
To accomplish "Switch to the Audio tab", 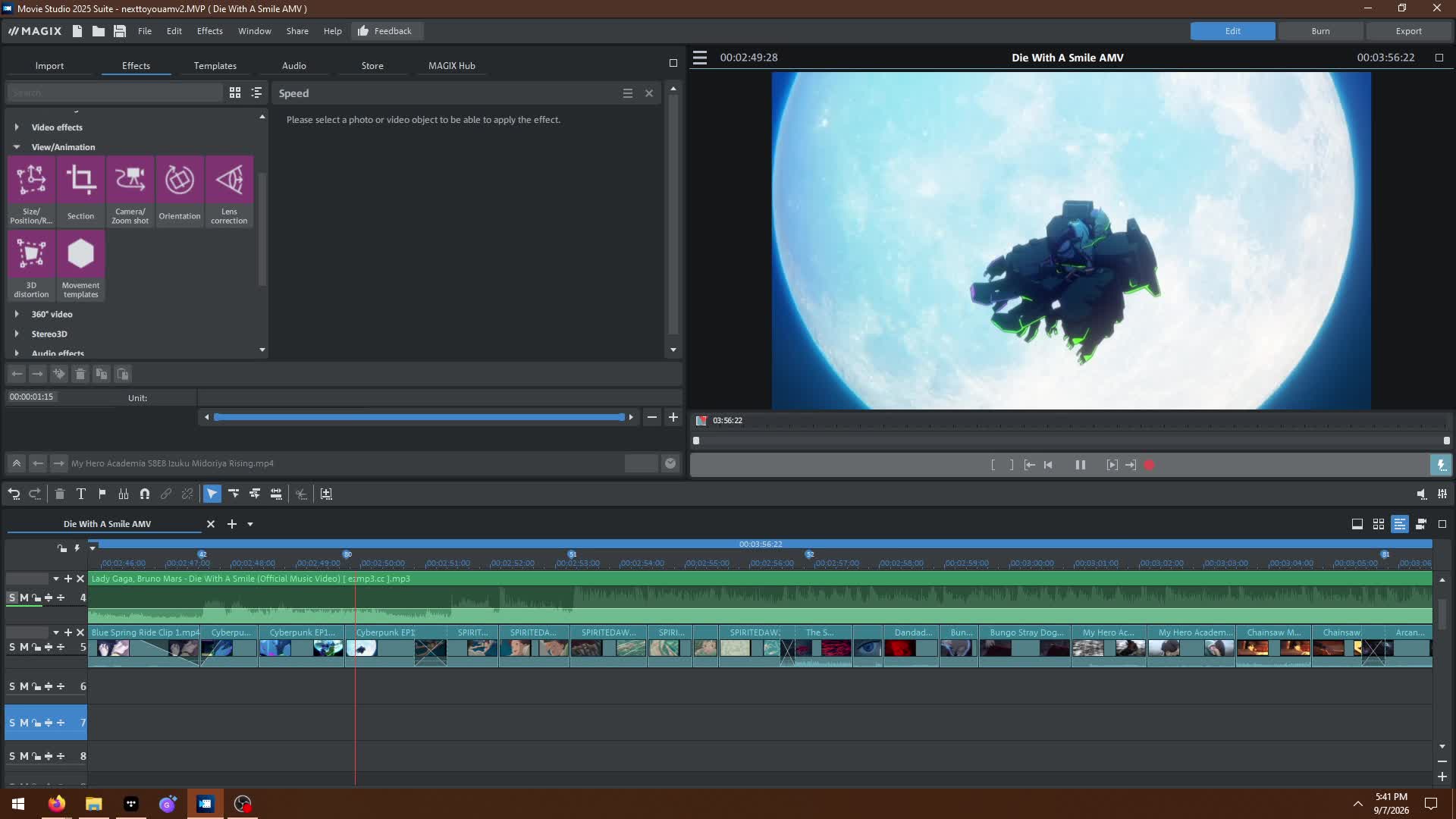I will click(294, 66).
